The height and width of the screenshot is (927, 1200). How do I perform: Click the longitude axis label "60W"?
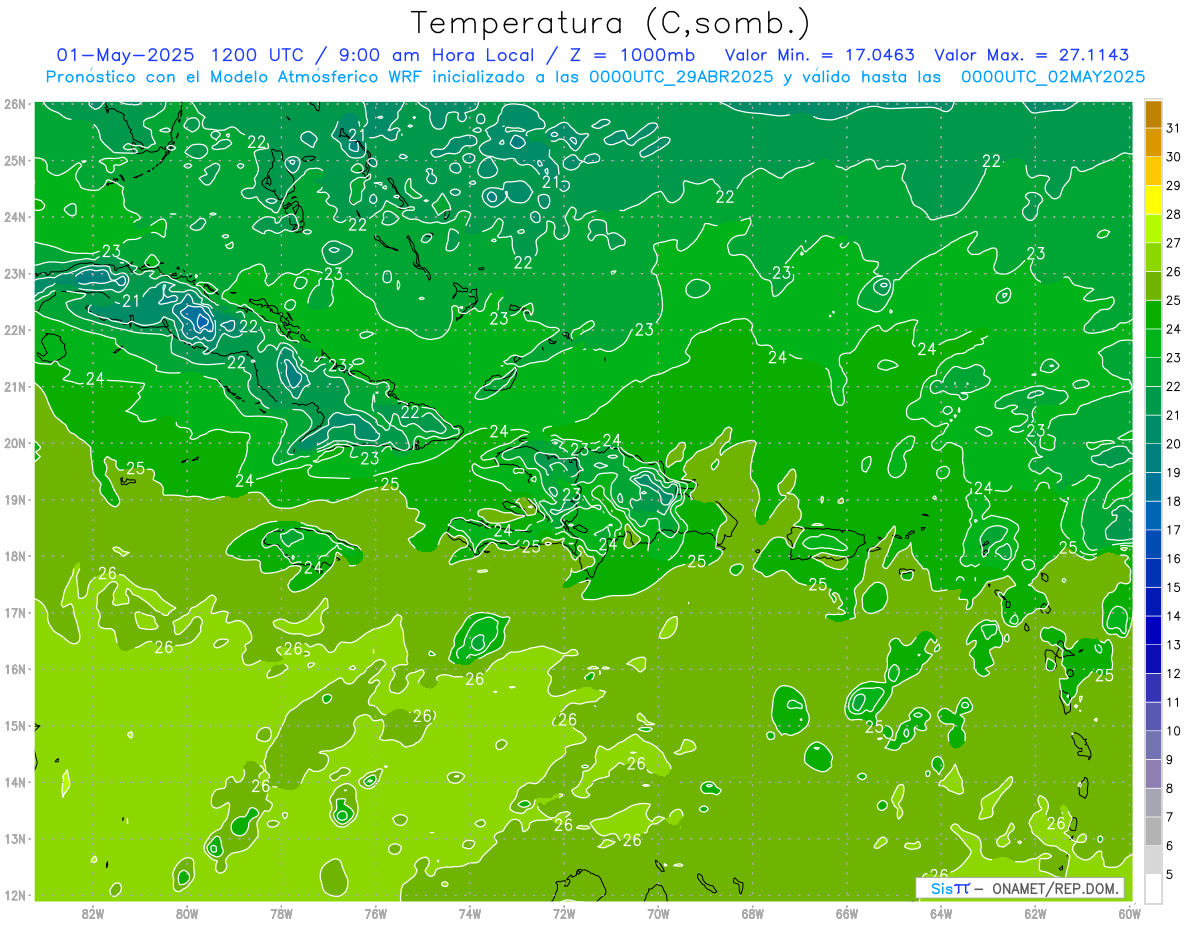1129,913
